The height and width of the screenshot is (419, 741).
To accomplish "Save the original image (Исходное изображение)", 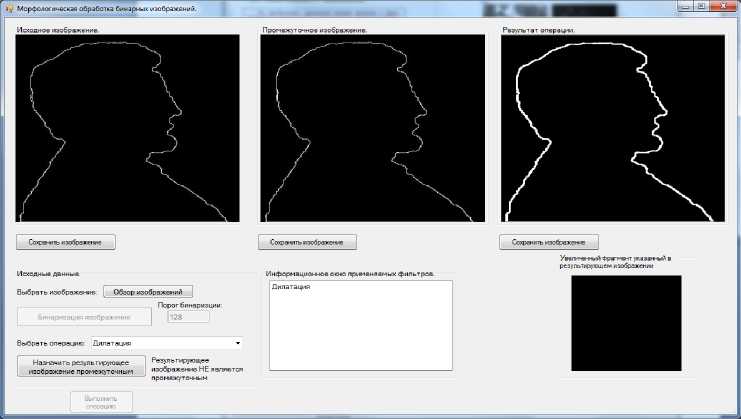I will [x=66, y=242].
